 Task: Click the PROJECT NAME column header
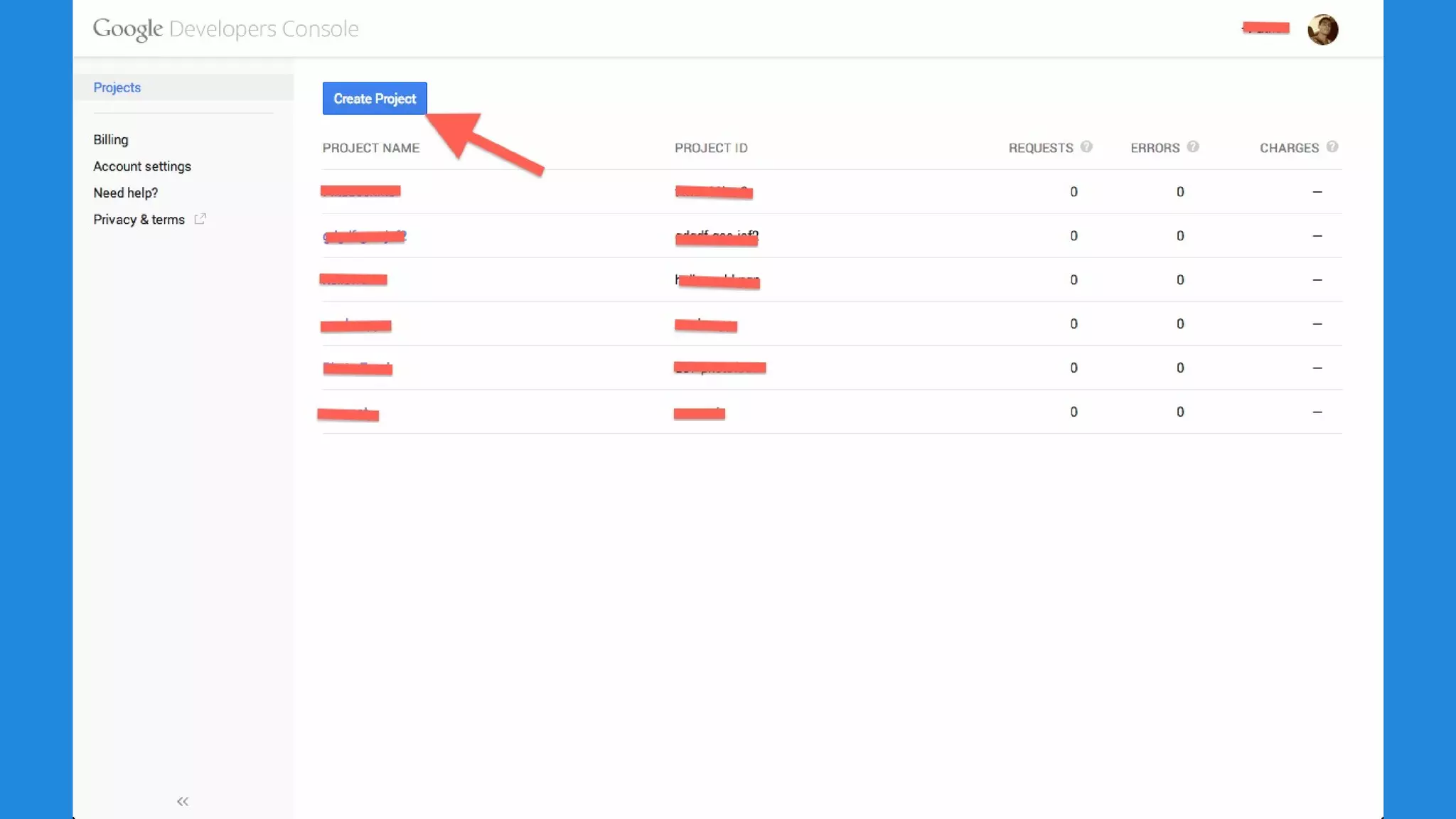point(370,148)
